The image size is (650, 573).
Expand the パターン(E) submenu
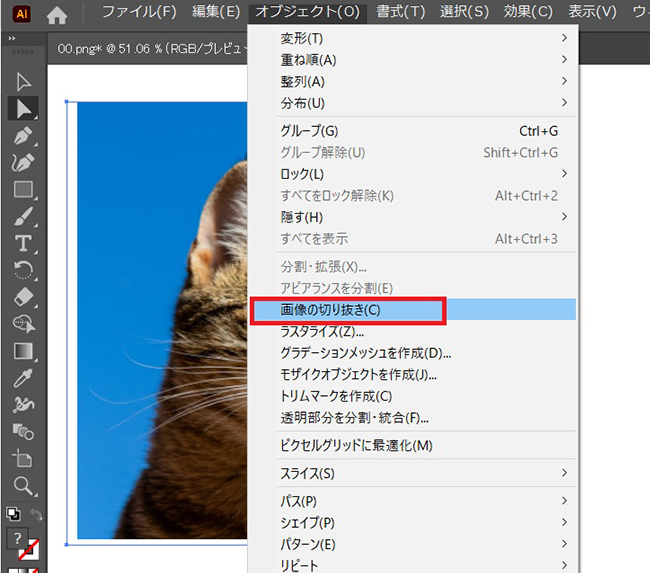coord(413,544)
